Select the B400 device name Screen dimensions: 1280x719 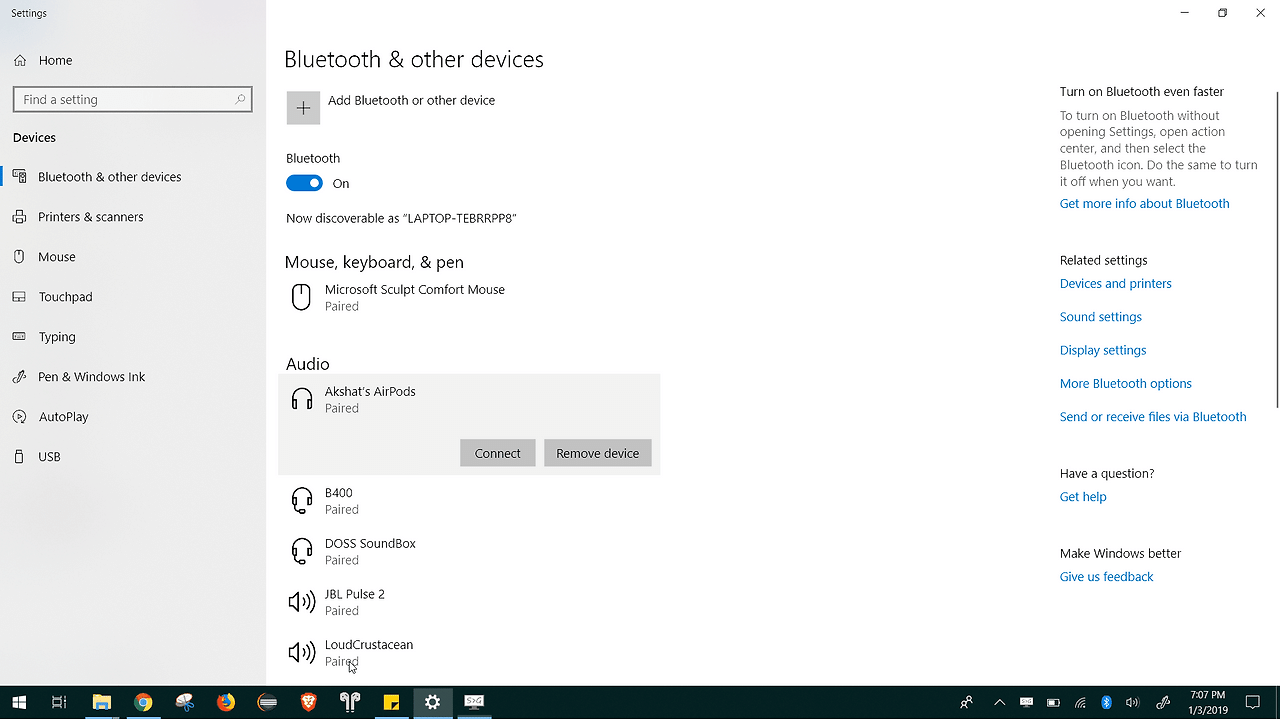(x=338, y=493)
